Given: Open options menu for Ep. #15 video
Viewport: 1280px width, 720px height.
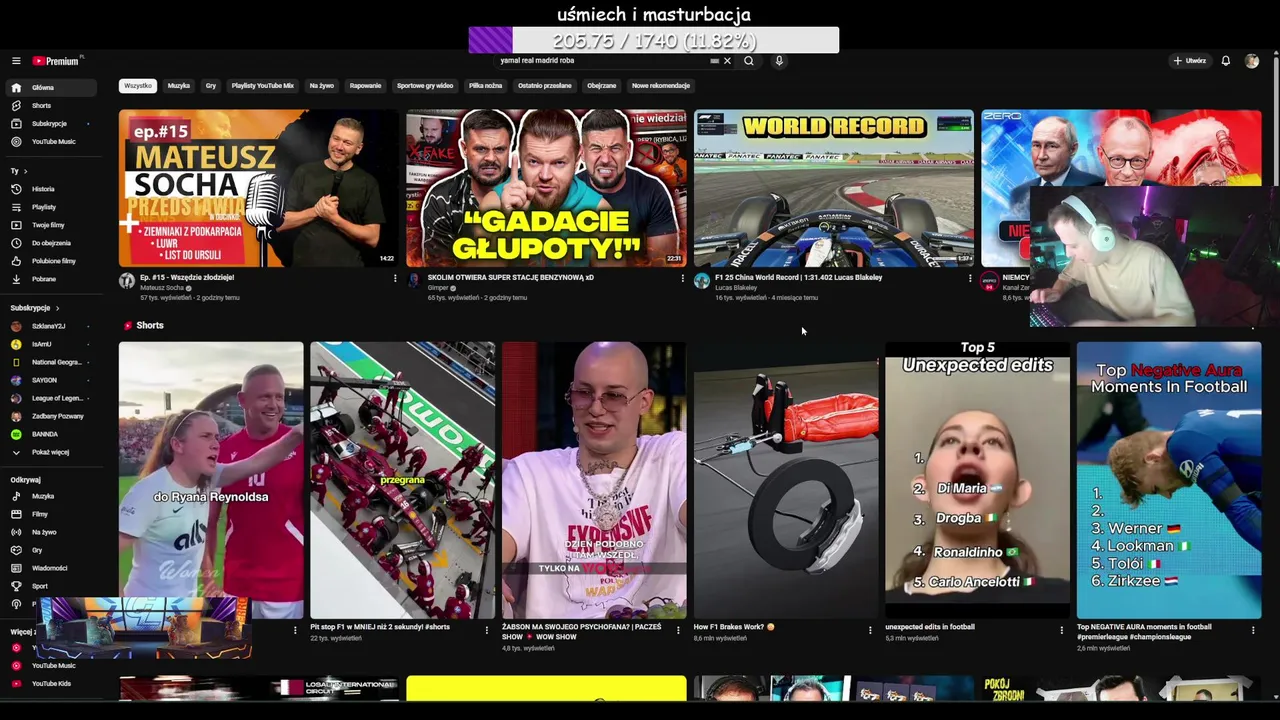Looking at the screenshot, I should (395, 279).
